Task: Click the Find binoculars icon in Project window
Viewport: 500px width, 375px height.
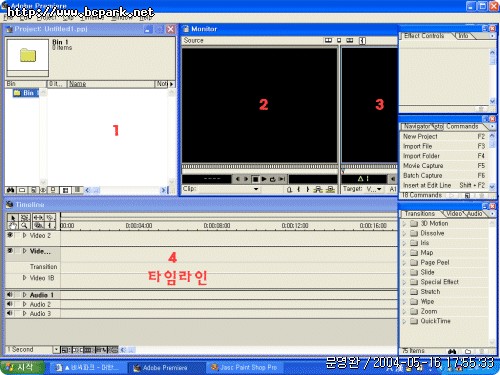Action: [x=10, y=190]
